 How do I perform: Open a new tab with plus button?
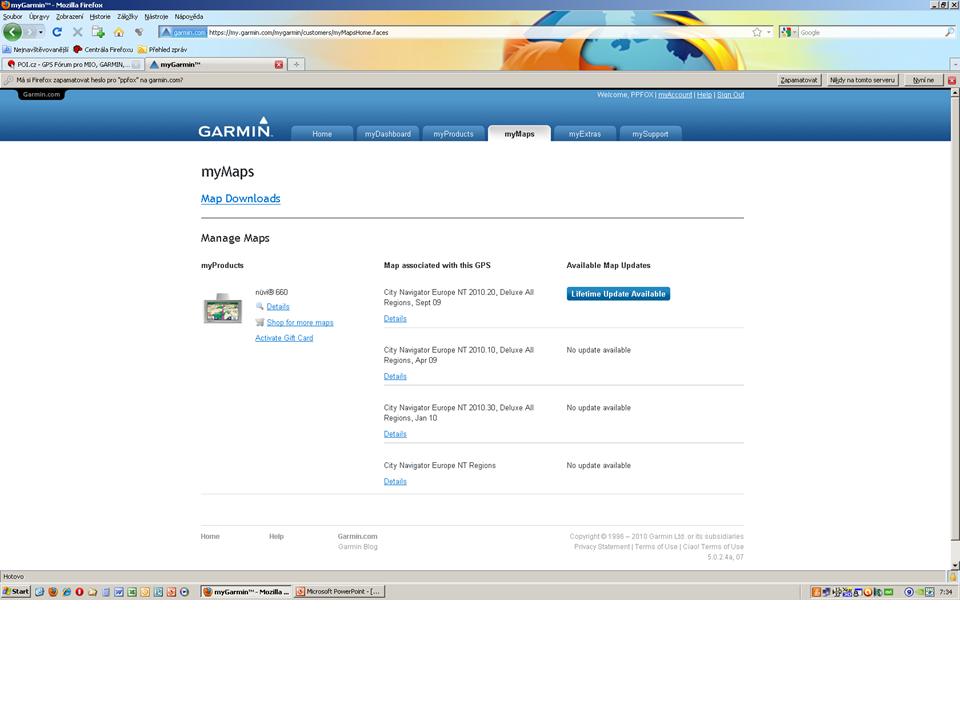[296, 64]
